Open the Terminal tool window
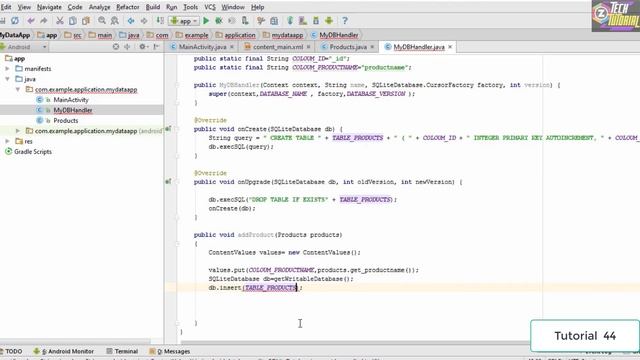 122,351
